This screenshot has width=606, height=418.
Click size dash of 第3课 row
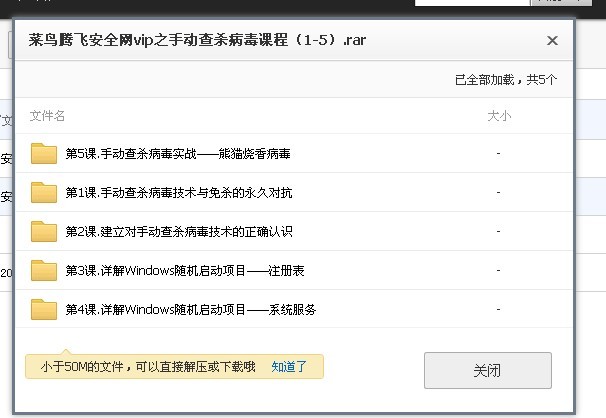coord(499,270)
